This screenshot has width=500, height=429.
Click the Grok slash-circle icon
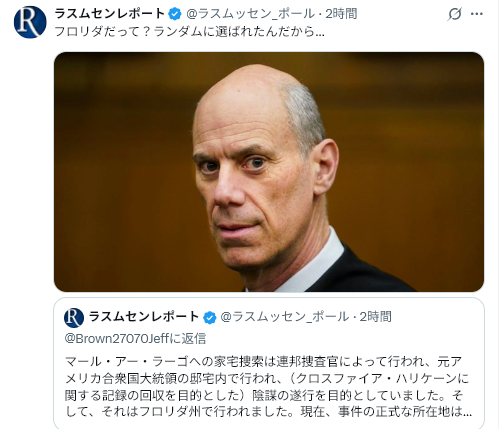pos(455,14)
